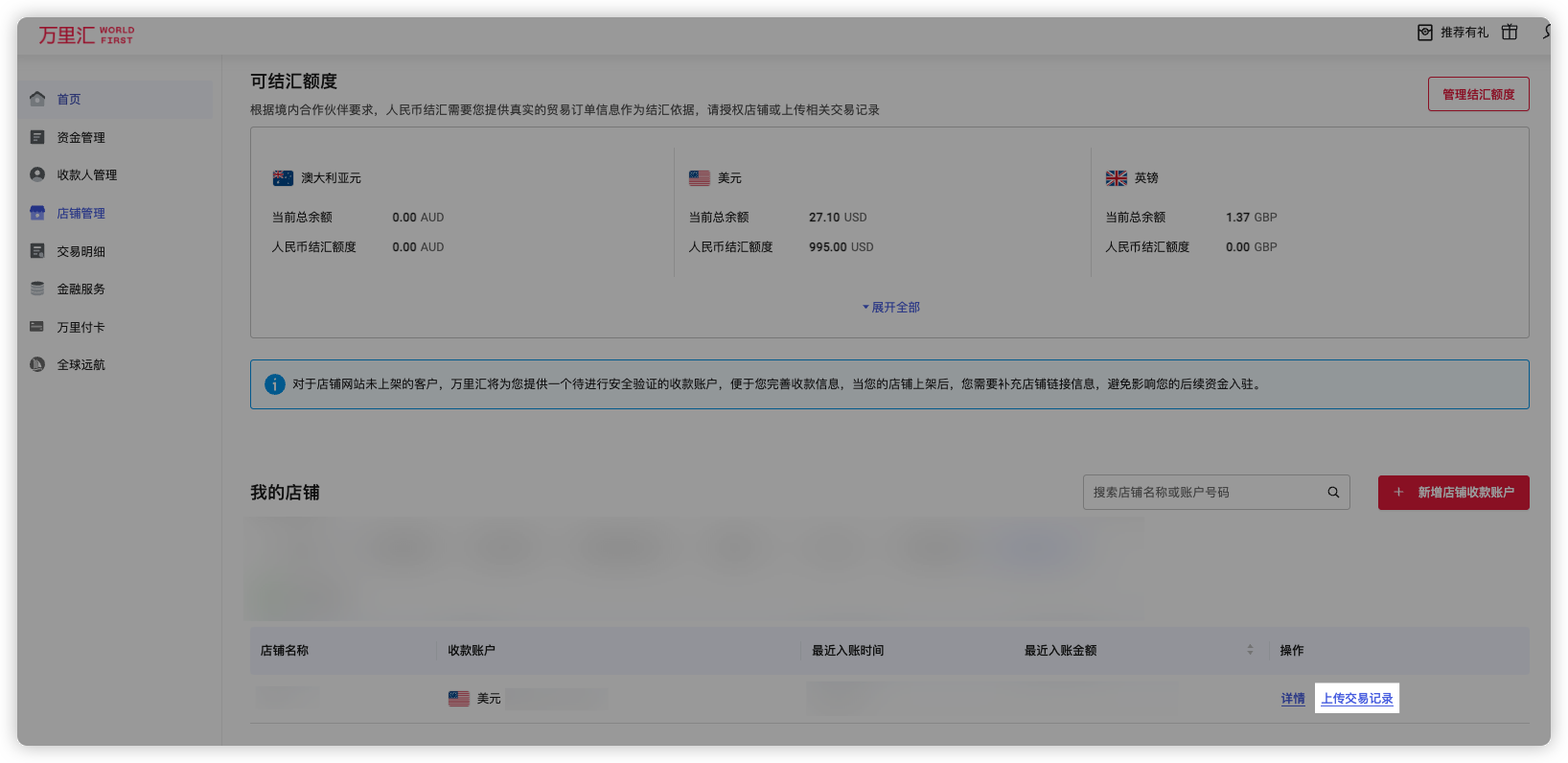The height and width of the screenshot is (763, 1568).
Task: Click the 995.00 USD settlement quota value
Action: click(842, 247)
